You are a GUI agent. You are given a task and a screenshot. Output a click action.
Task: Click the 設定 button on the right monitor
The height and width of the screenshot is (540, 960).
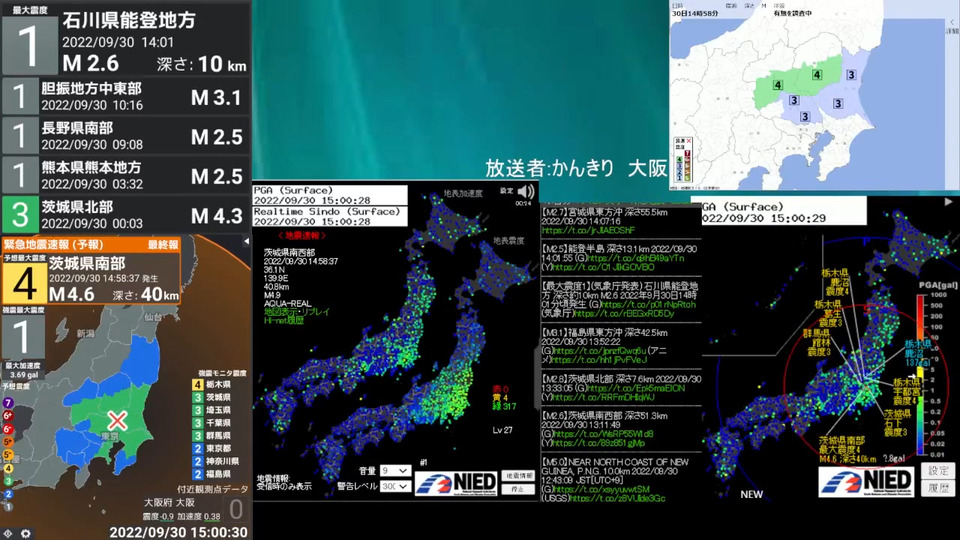pos(938,471)
